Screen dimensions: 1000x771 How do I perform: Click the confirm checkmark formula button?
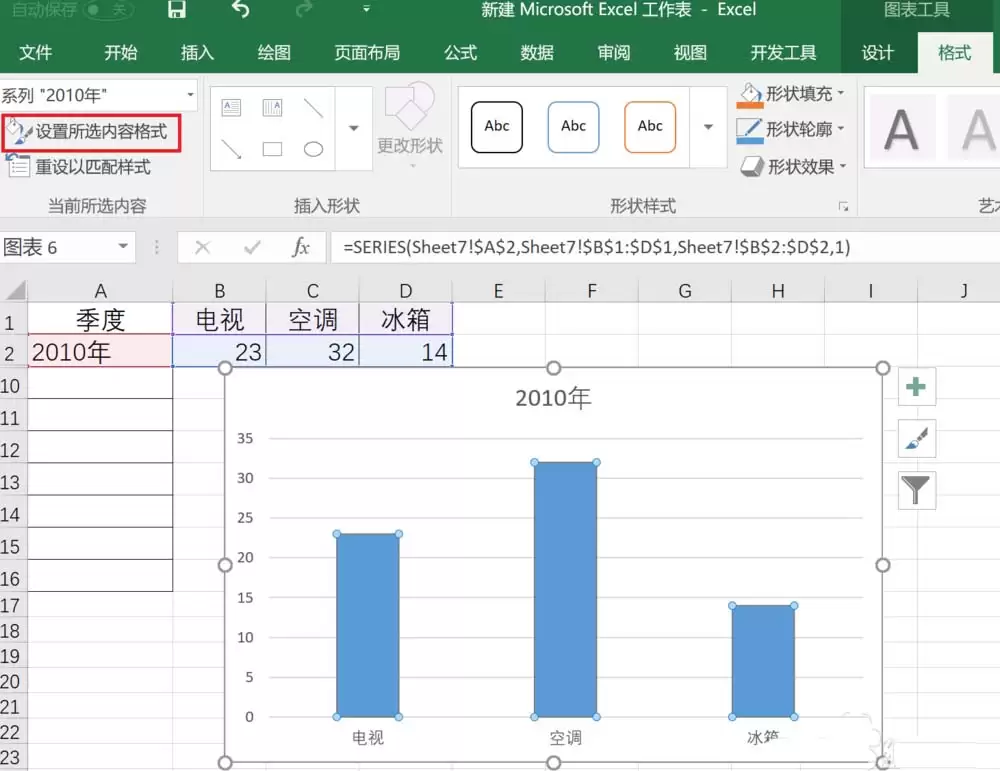tap(252, 247)
